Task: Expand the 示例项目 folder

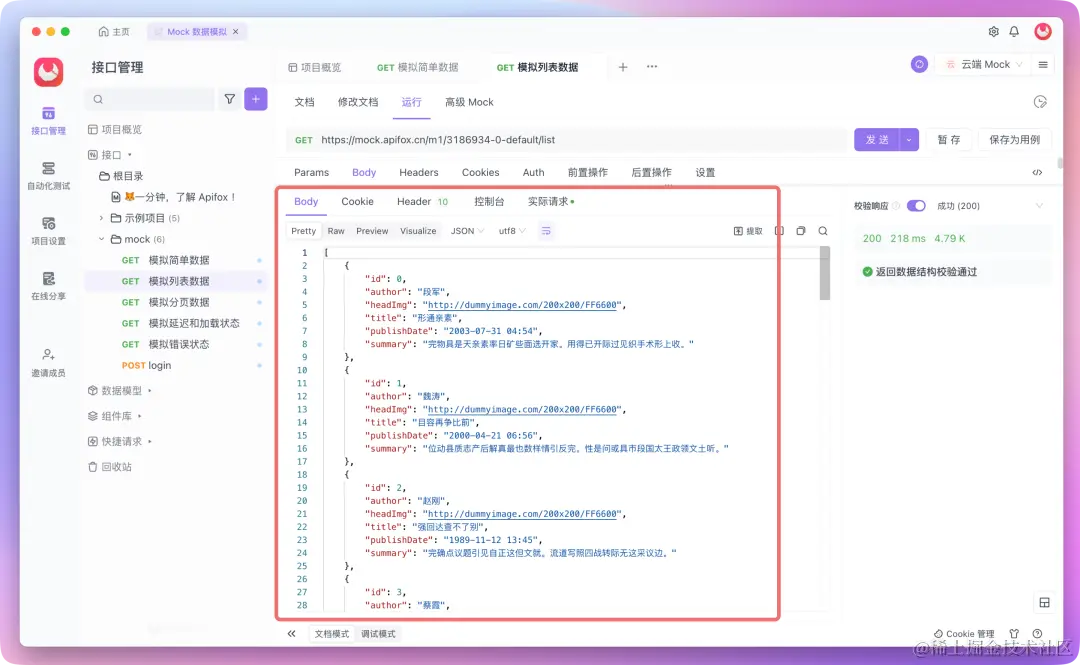Action: click(101, 218)
